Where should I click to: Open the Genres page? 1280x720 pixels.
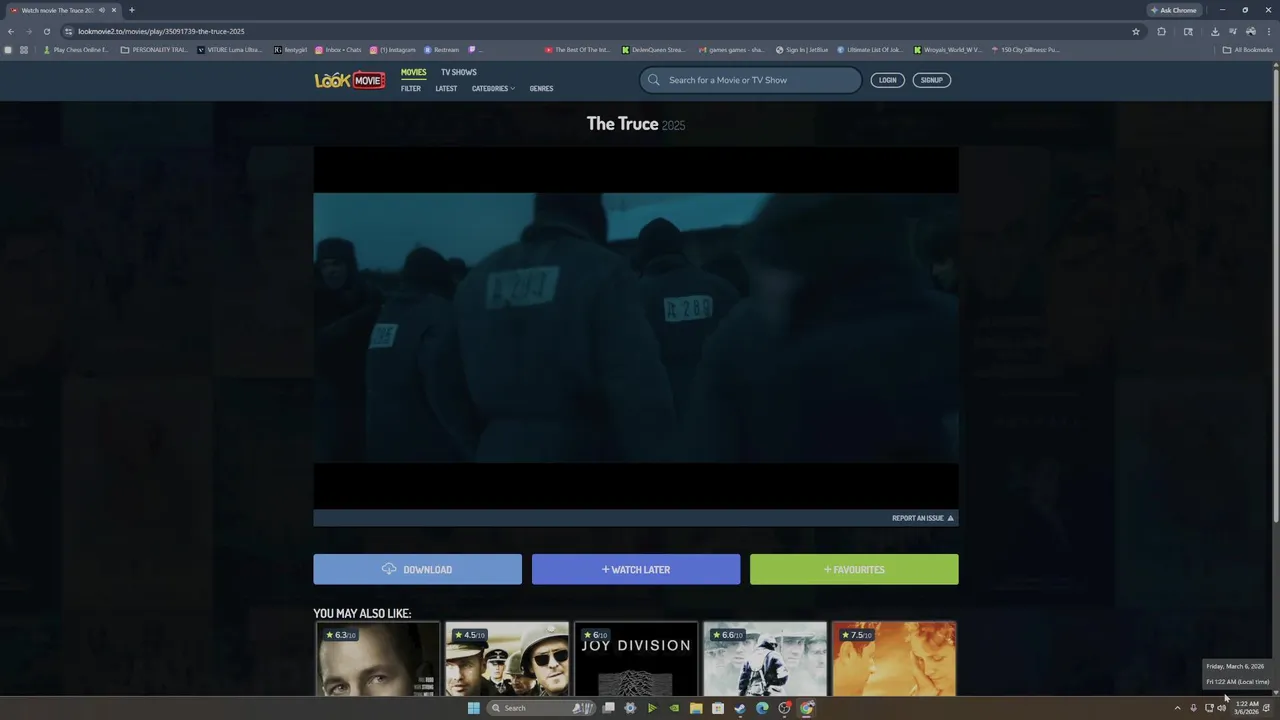point(541,88)
